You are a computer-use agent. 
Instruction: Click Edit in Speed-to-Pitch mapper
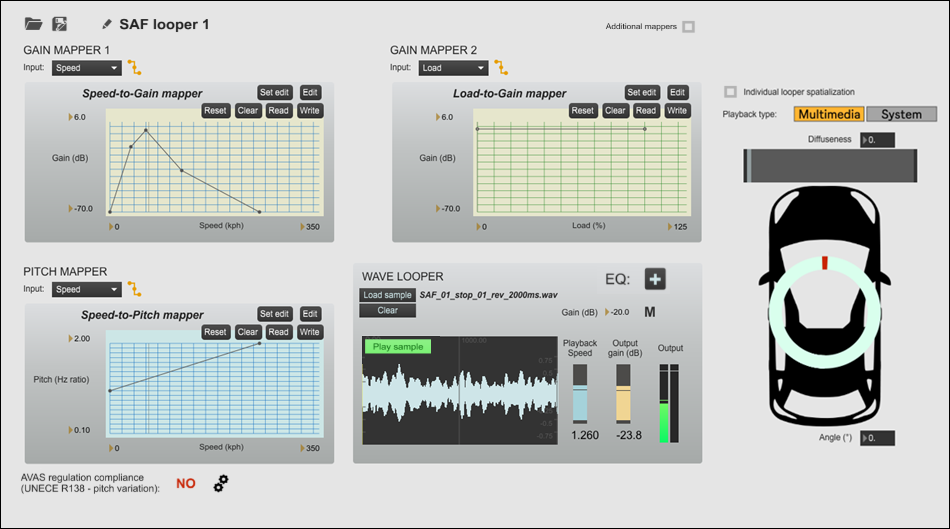click(310, 314)
